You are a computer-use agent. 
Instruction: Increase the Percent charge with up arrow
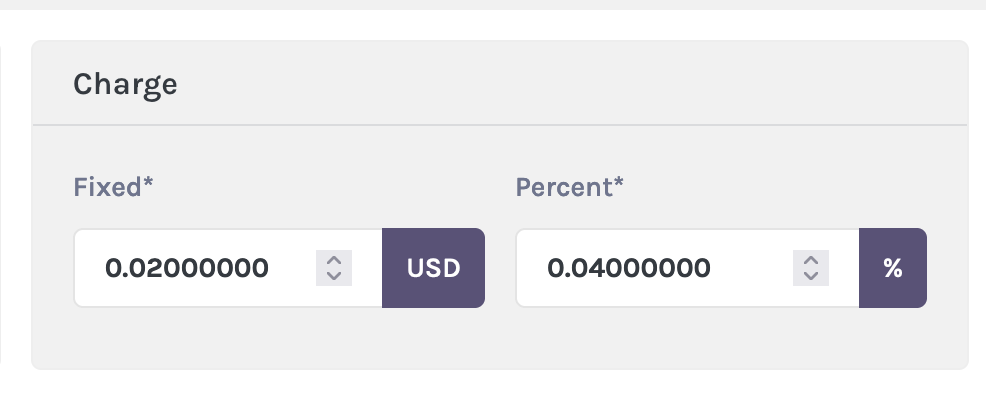[x=811, y=260]
